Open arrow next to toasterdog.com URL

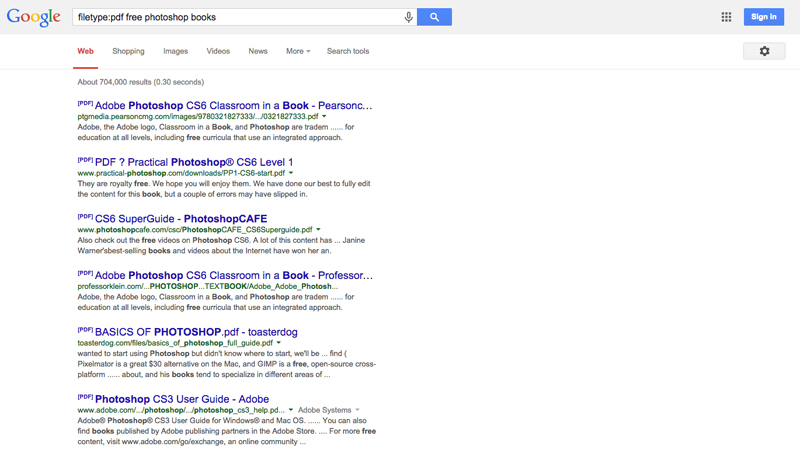pos(279,343)
